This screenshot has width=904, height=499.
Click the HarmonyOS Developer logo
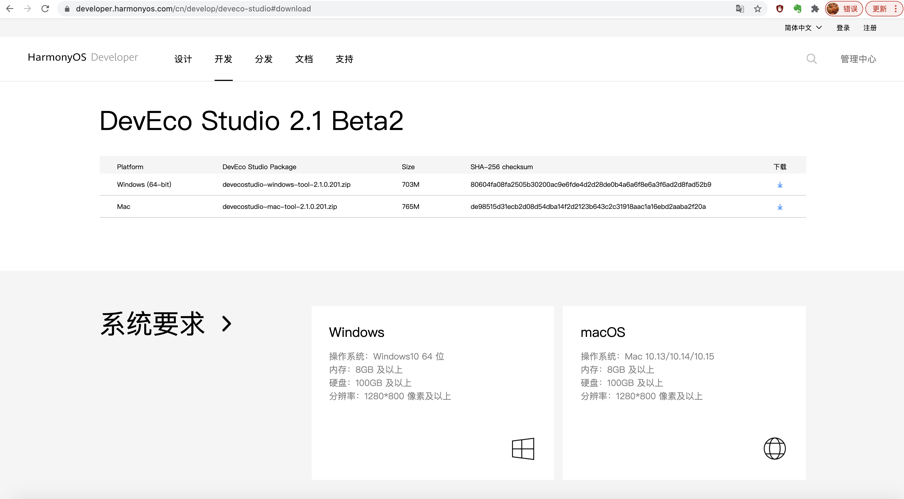pos(83,57)
